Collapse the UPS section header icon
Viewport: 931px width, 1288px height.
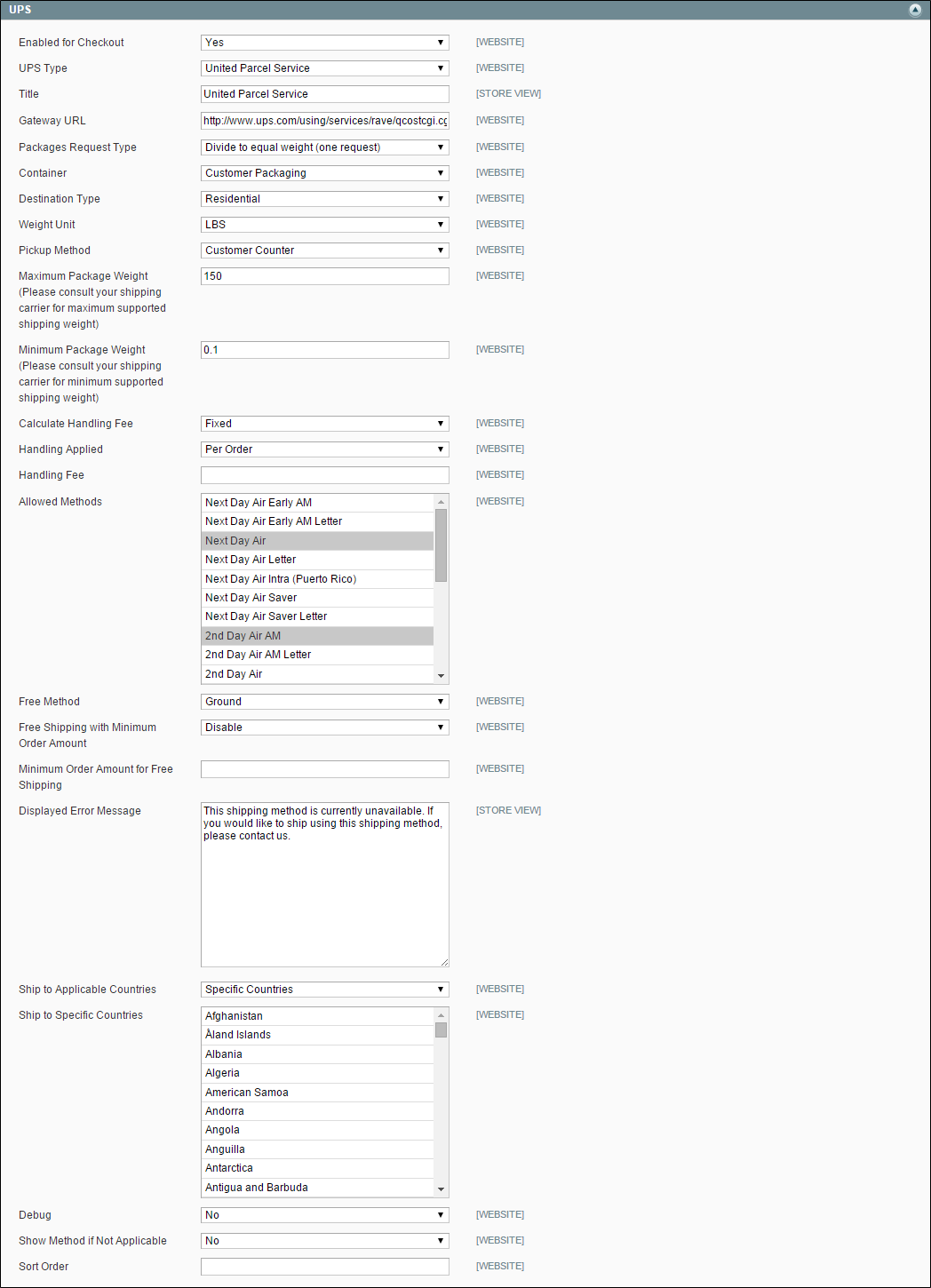[x=915, y=10]
